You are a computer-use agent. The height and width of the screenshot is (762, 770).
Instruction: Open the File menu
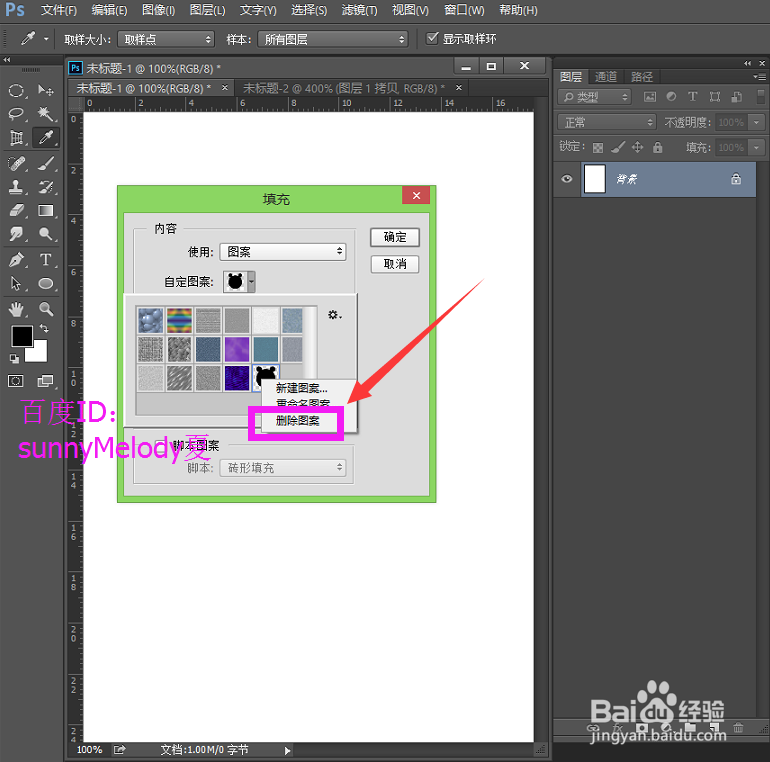click(x=58, y=10)
